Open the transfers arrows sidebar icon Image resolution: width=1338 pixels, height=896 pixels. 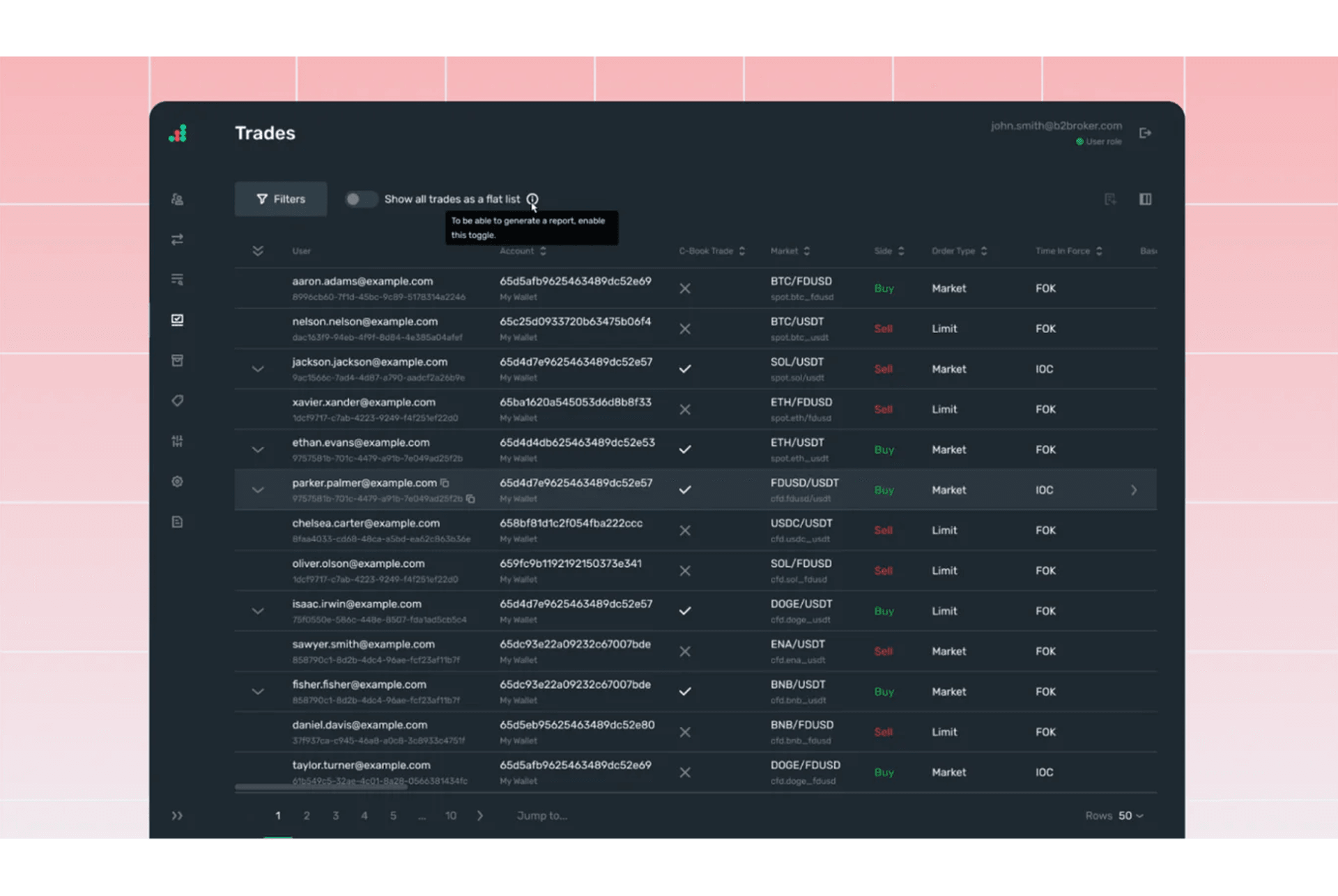[178, 240]
